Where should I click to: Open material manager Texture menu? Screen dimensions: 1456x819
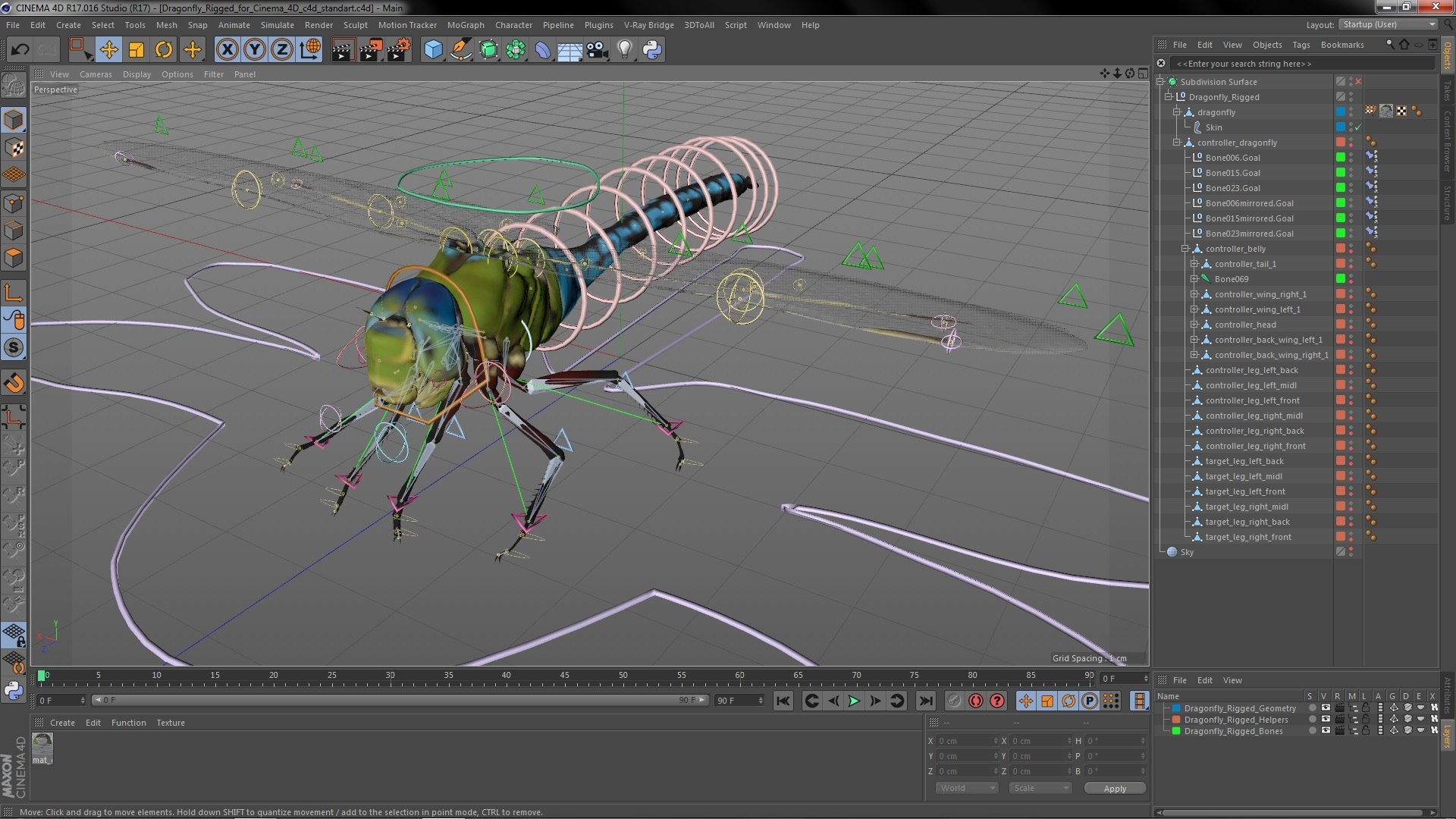point(170,723)
